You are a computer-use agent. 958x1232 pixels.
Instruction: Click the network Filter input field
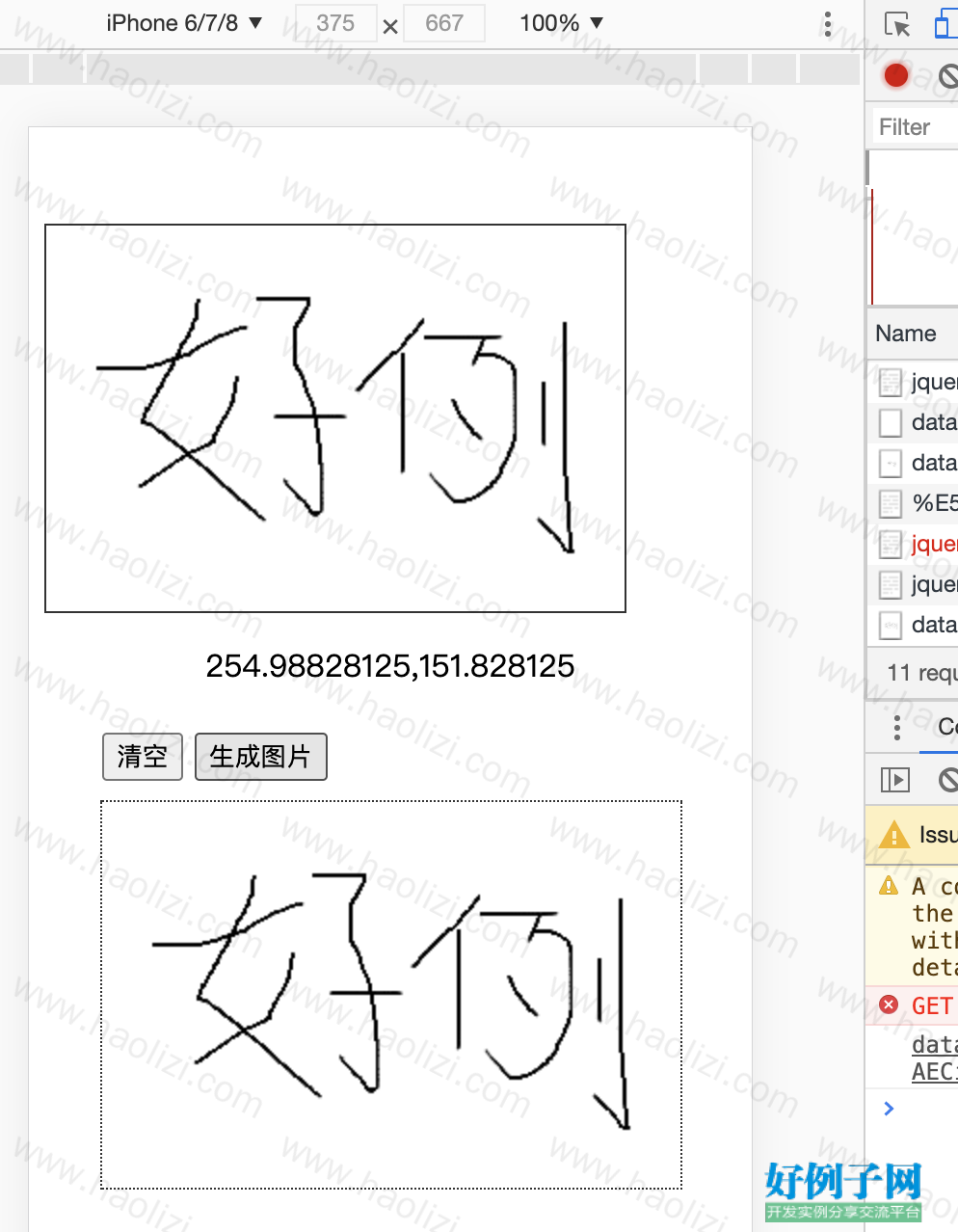pos(916,127)
